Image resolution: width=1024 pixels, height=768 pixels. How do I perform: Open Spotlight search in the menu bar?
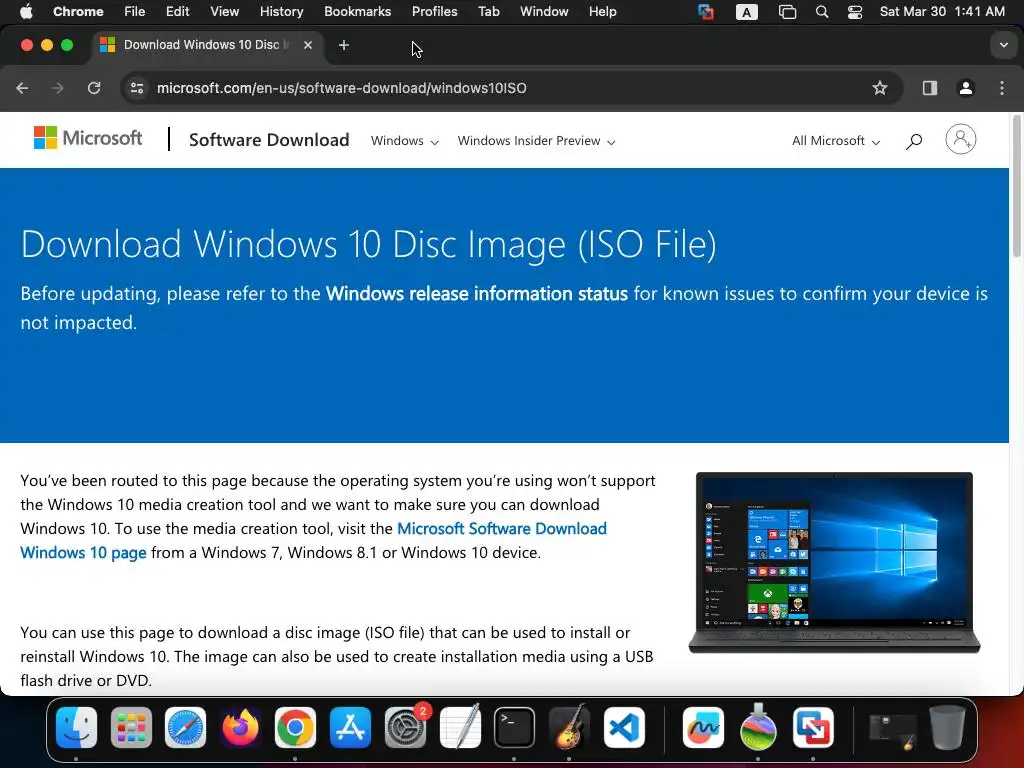coord(822,12)
